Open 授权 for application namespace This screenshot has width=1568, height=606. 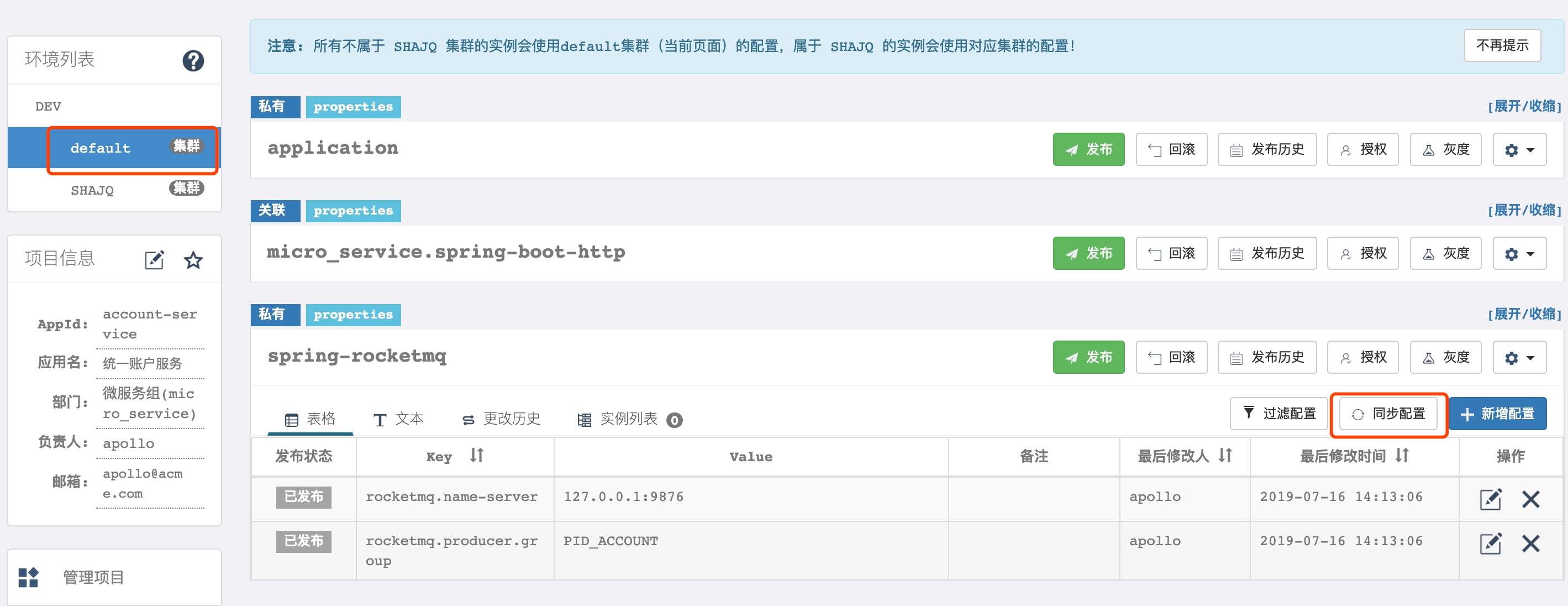[1363, 149]
